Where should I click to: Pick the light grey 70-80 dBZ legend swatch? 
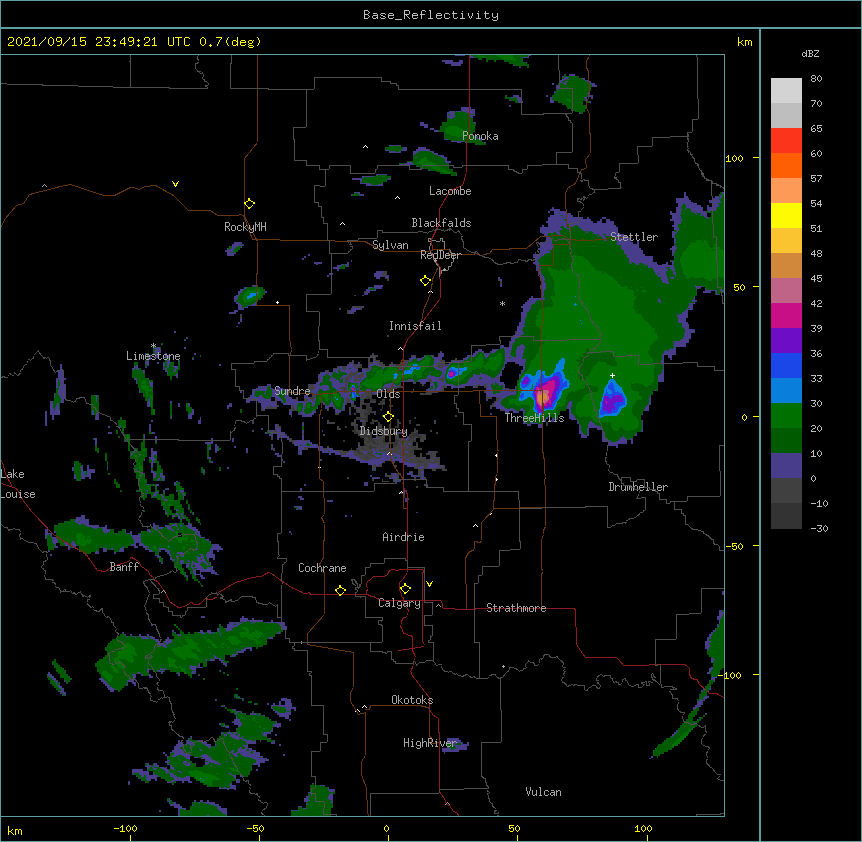pos(786,91)
